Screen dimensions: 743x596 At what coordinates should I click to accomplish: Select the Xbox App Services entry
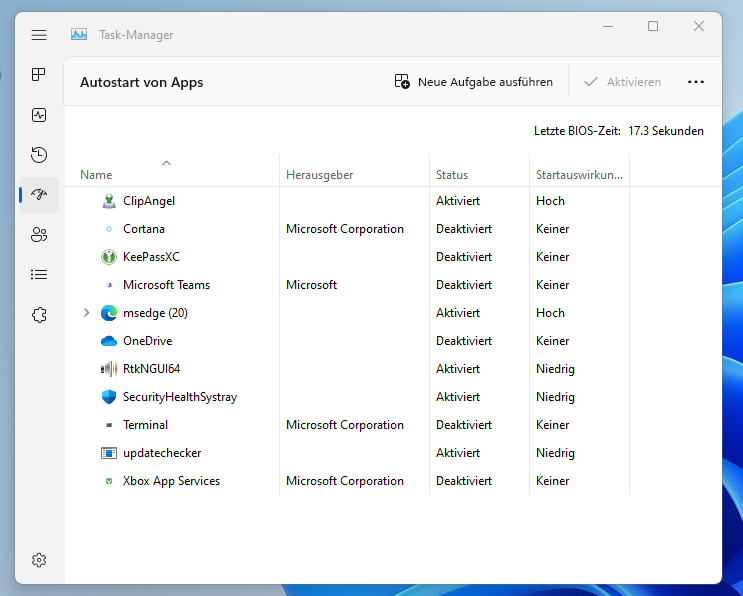172,481
